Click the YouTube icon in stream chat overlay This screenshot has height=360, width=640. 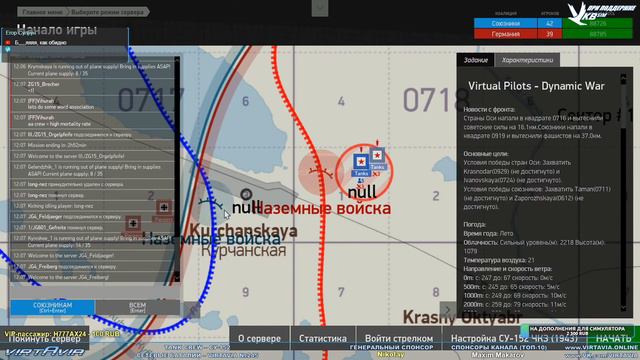(x=8, y=42)
